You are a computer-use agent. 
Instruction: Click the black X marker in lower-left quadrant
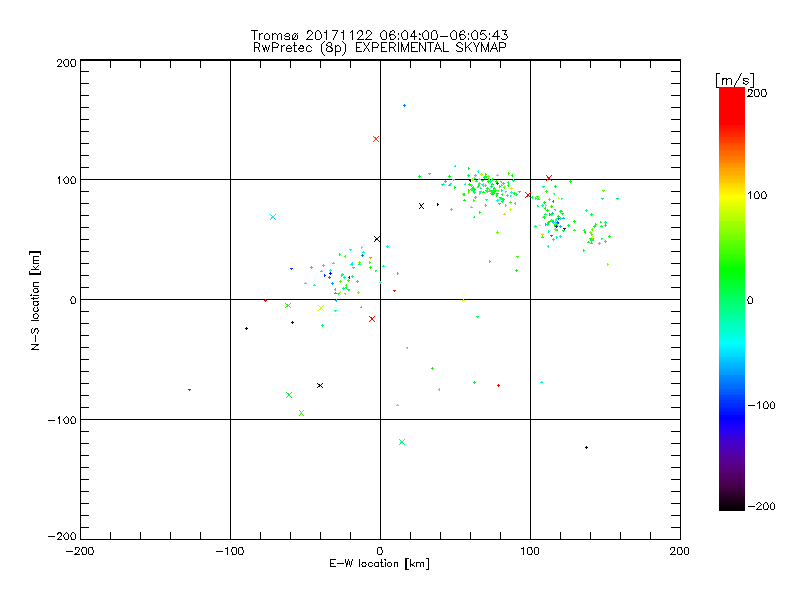(320, 385)
